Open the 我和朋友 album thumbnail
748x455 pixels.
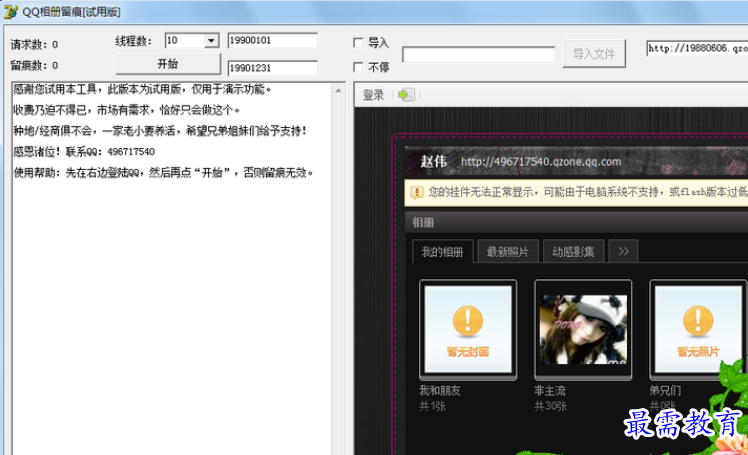468,330
